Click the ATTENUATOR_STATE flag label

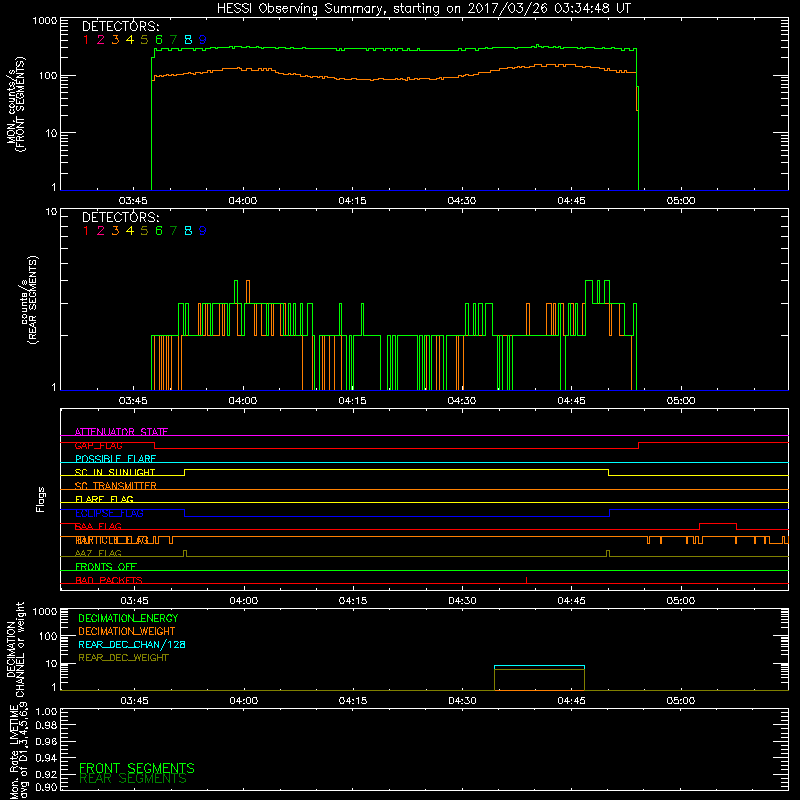point(121,432)
